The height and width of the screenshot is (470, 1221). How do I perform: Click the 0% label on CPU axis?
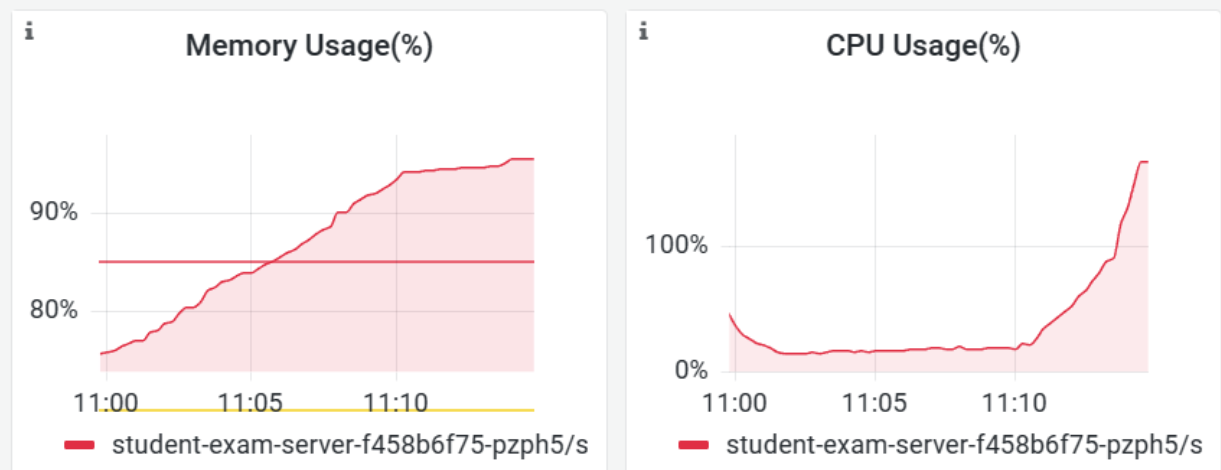(x=690, y=370)
